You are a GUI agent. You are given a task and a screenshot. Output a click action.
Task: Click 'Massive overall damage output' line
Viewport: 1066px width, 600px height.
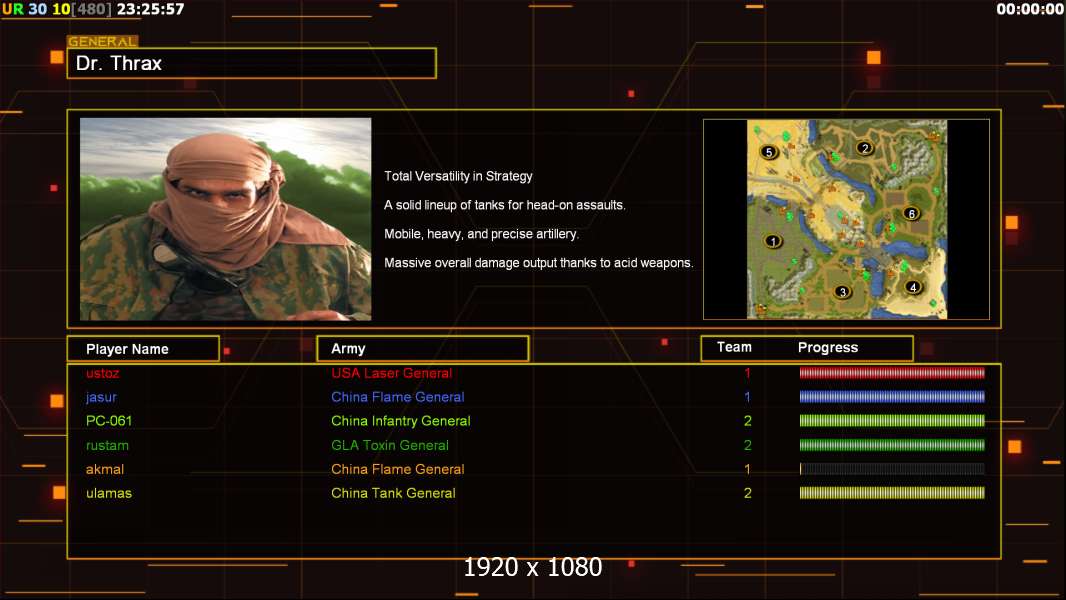click(538, 262)
